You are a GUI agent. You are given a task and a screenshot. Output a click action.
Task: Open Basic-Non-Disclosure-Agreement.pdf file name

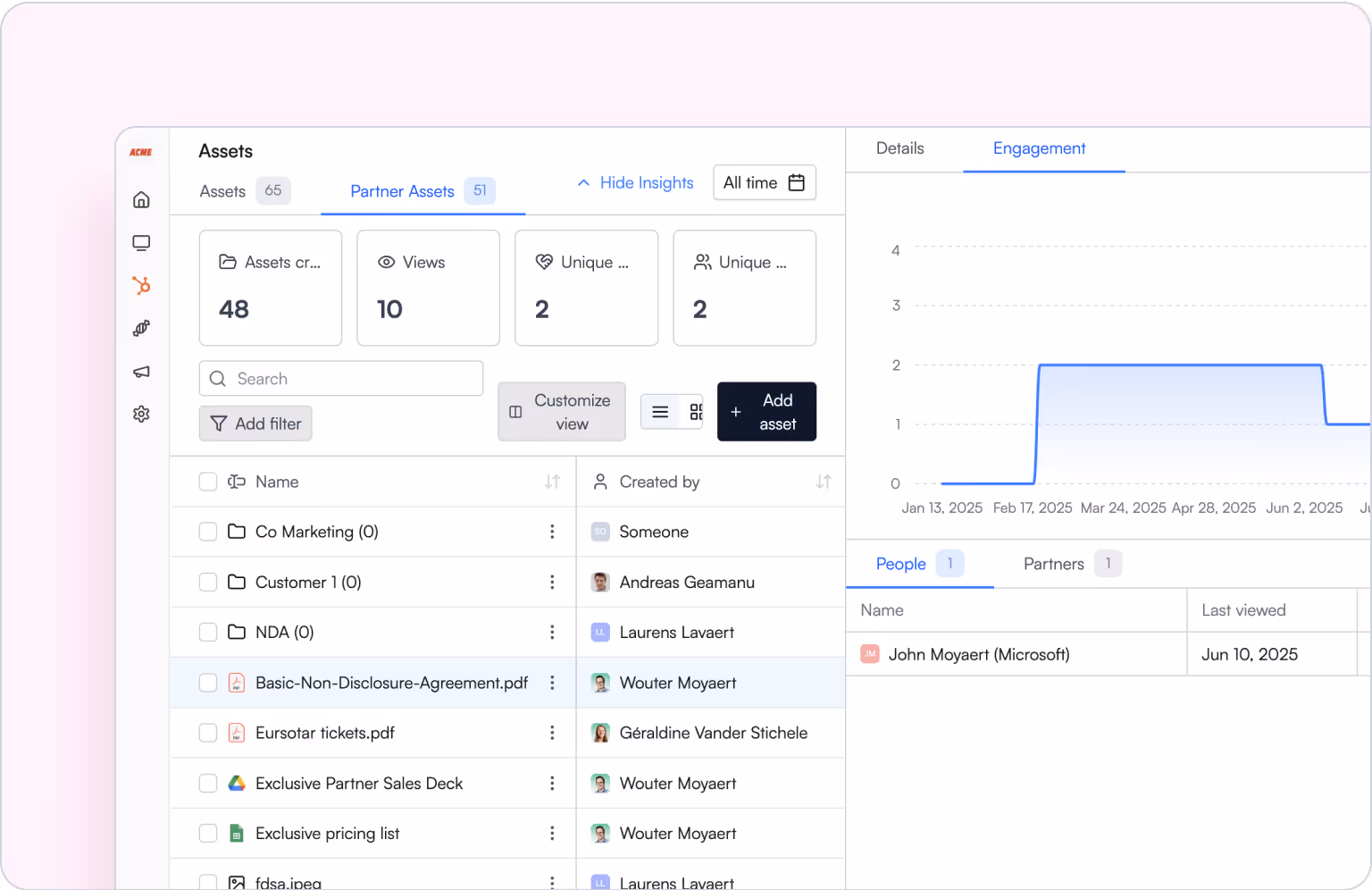click(391, 683)
